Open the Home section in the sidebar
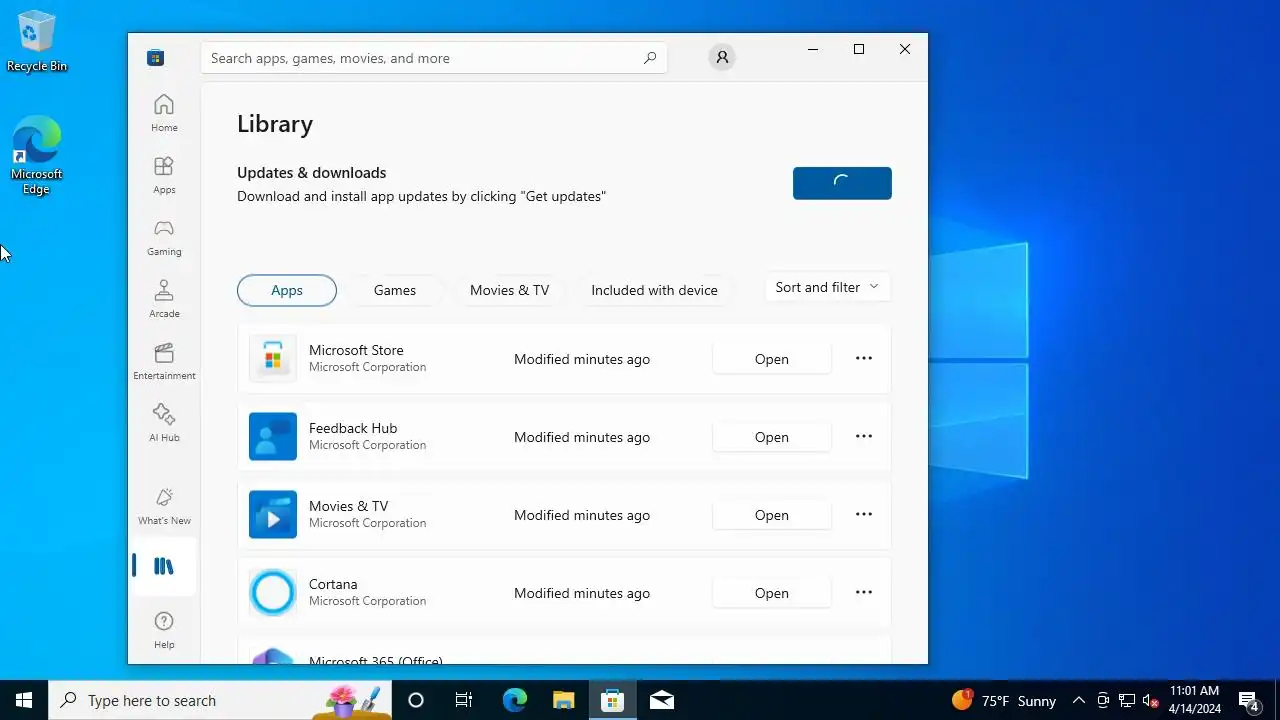 tap(164, 112)
